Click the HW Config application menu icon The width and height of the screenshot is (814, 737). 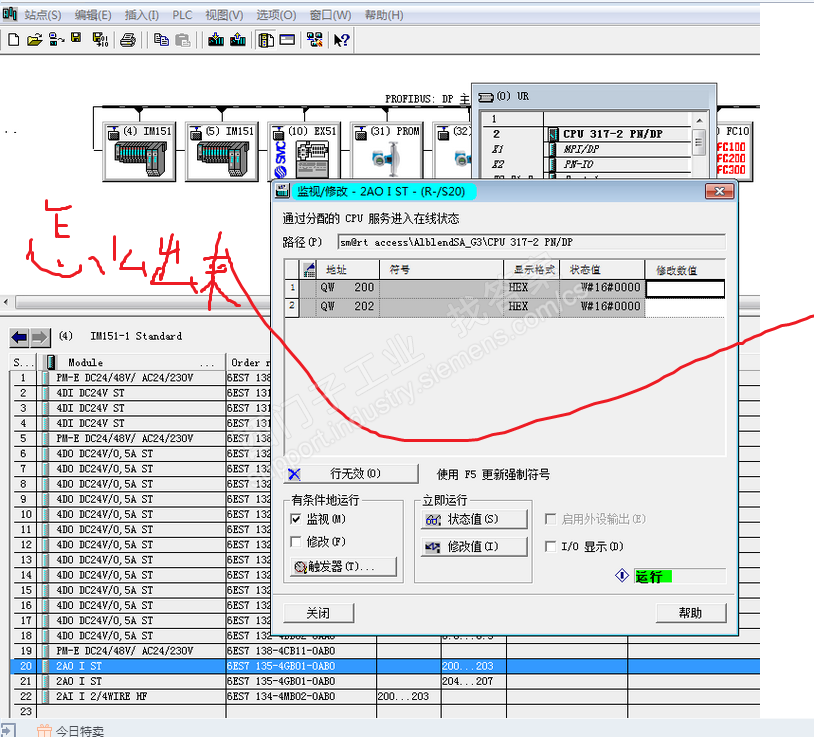point(9,14)
